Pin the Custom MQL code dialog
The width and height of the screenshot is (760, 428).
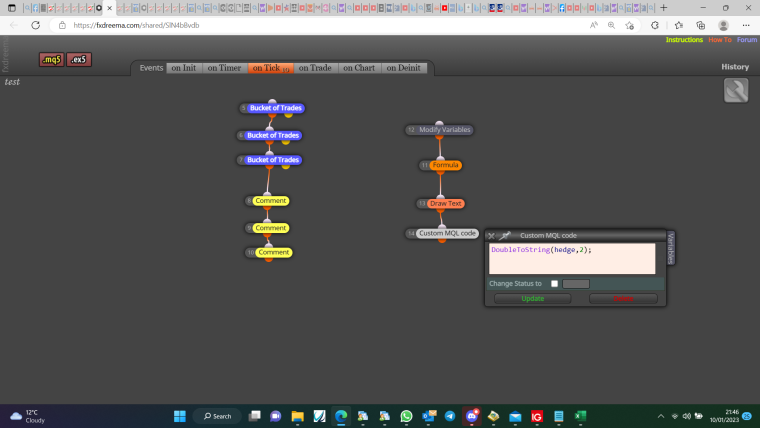[505, 236]
